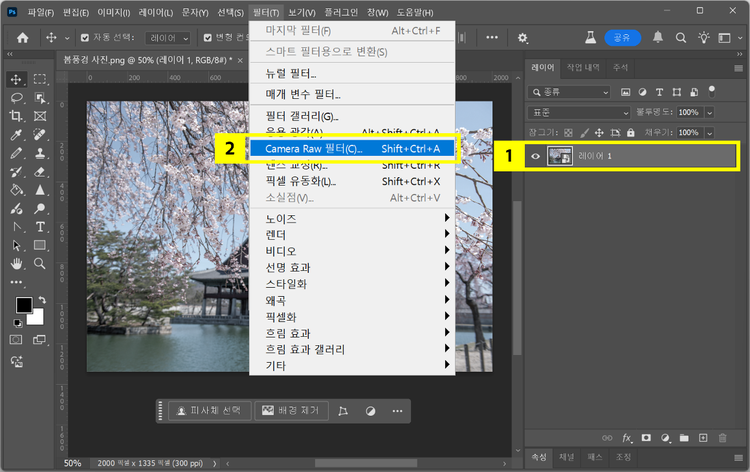750x472 pixels.
Task: Delete layer trash icon
Action: click(722, 438)
